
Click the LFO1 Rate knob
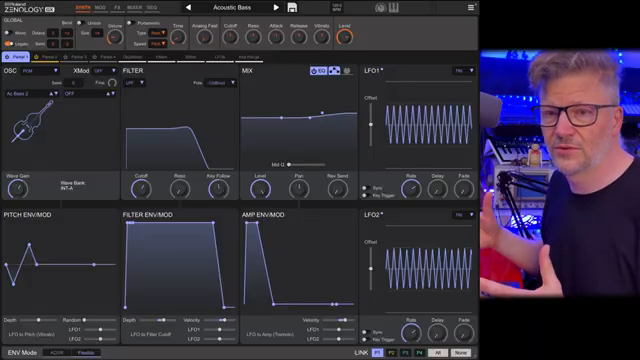pos(411,189)
